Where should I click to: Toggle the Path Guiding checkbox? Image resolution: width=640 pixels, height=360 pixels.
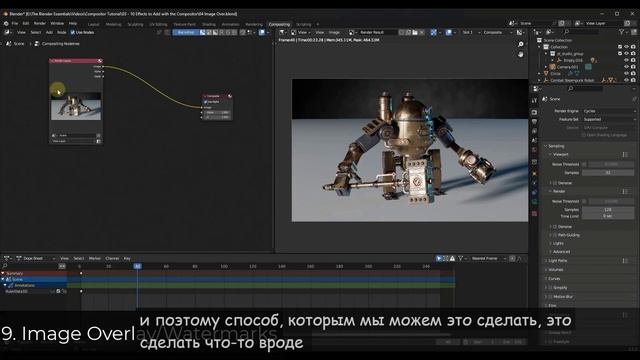coord(555,235)
